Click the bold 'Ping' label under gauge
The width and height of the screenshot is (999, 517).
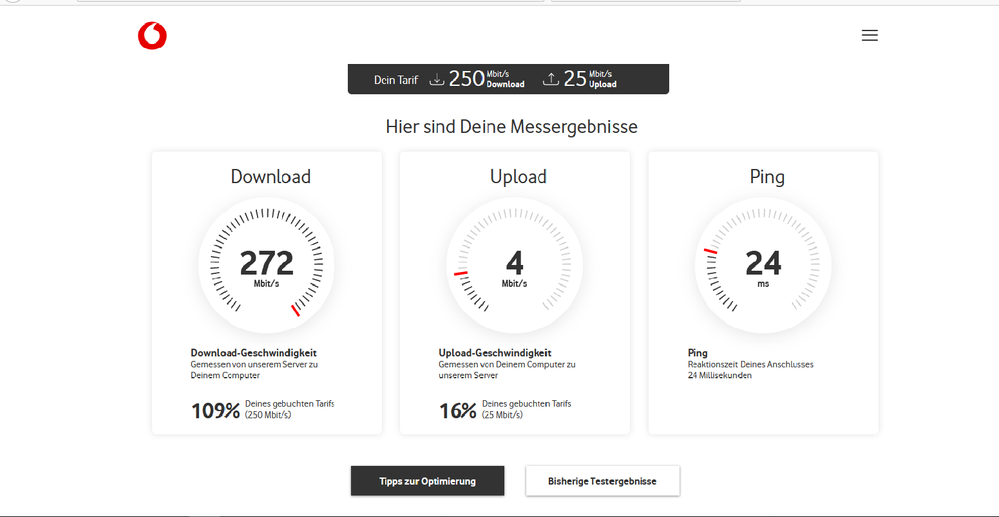698,353
